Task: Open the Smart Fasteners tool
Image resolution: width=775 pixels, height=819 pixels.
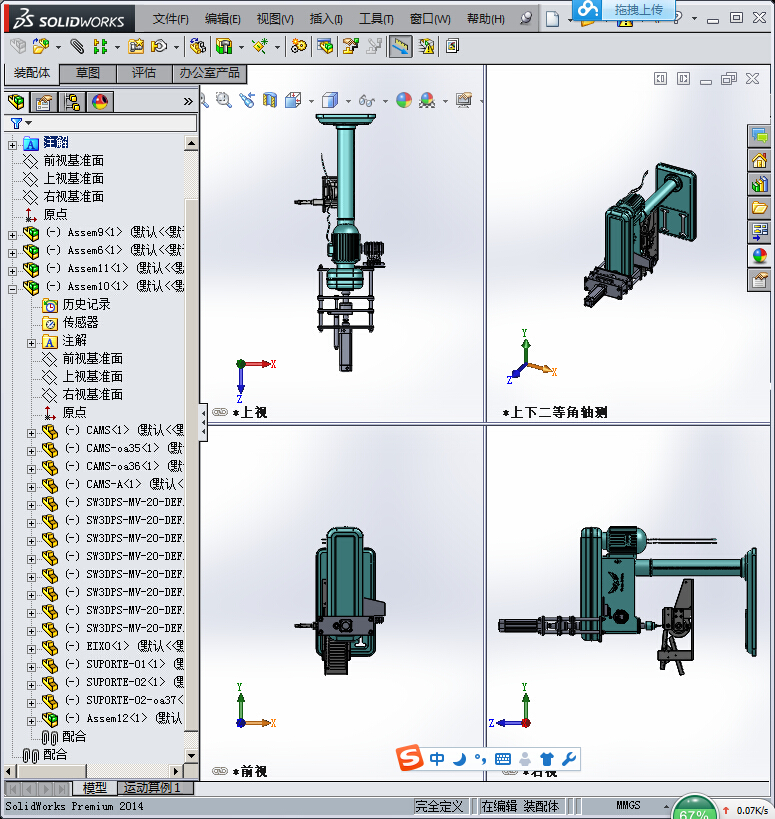Action: (x=136, y=46)
